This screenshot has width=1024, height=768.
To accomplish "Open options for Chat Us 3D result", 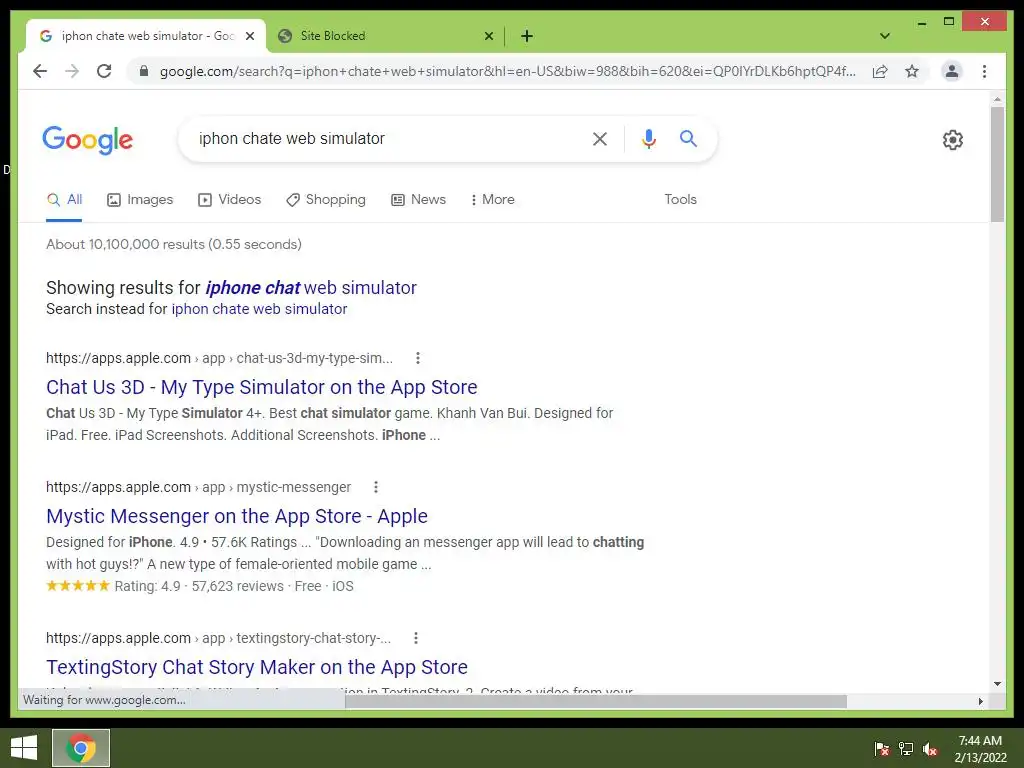I will (418, 358).
